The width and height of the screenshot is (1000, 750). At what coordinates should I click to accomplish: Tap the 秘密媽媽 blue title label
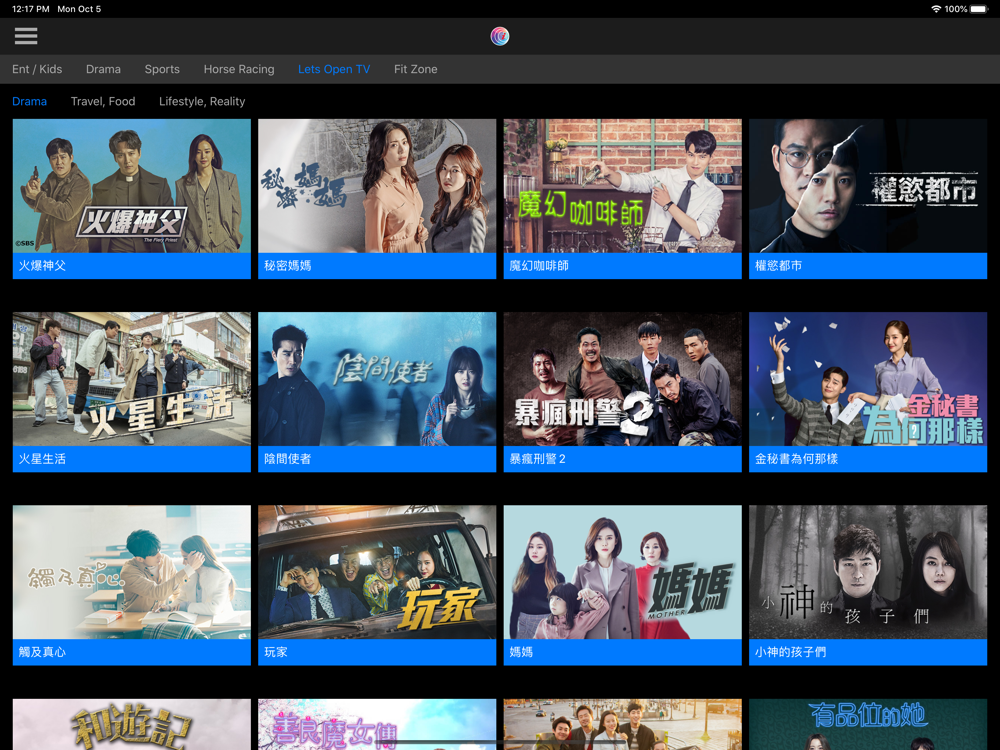[377, 266]
